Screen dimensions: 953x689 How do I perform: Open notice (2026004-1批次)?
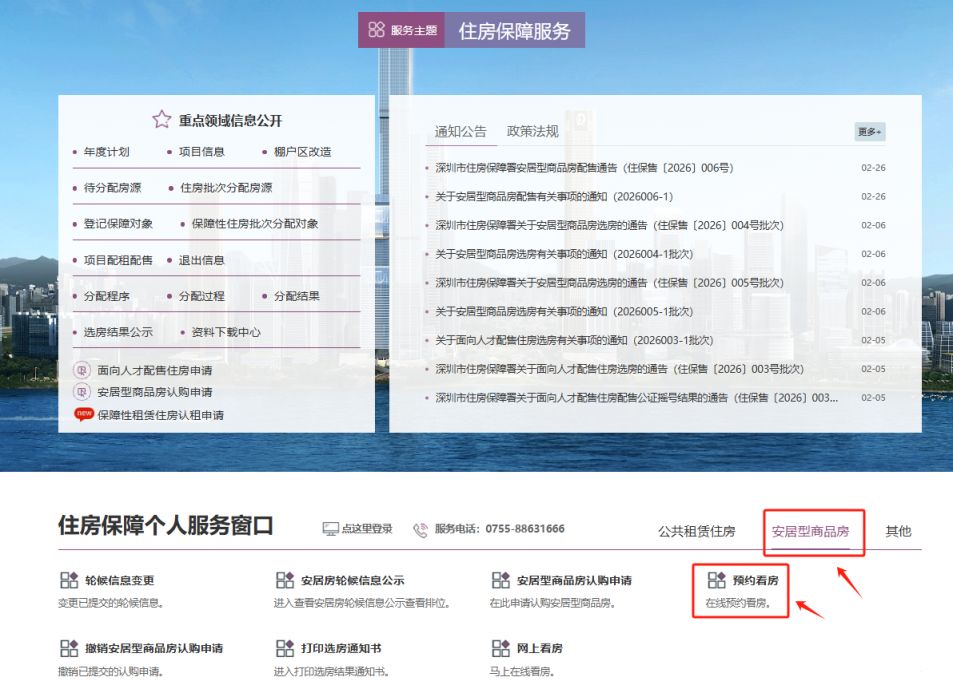point(564,254)
